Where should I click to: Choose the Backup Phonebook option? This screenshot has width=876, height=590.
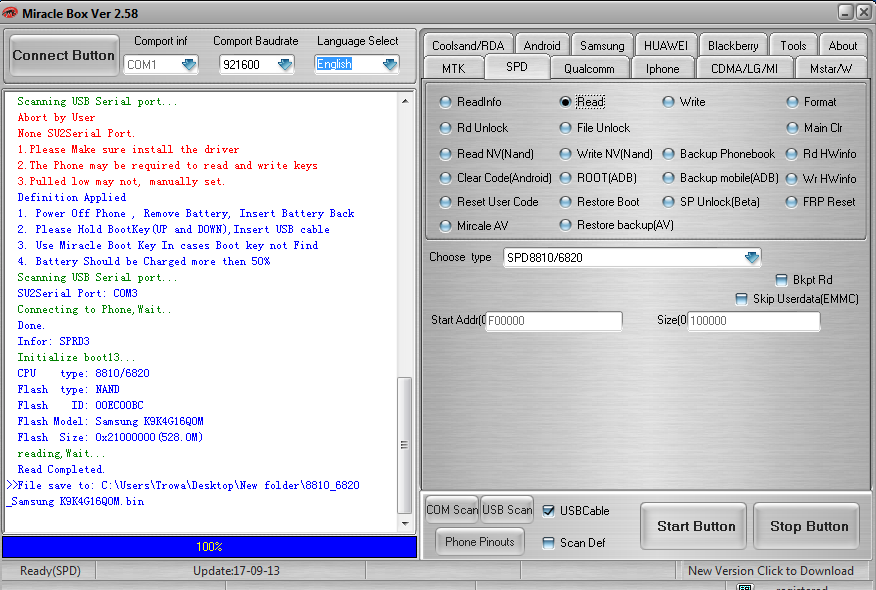coord(668,154)
